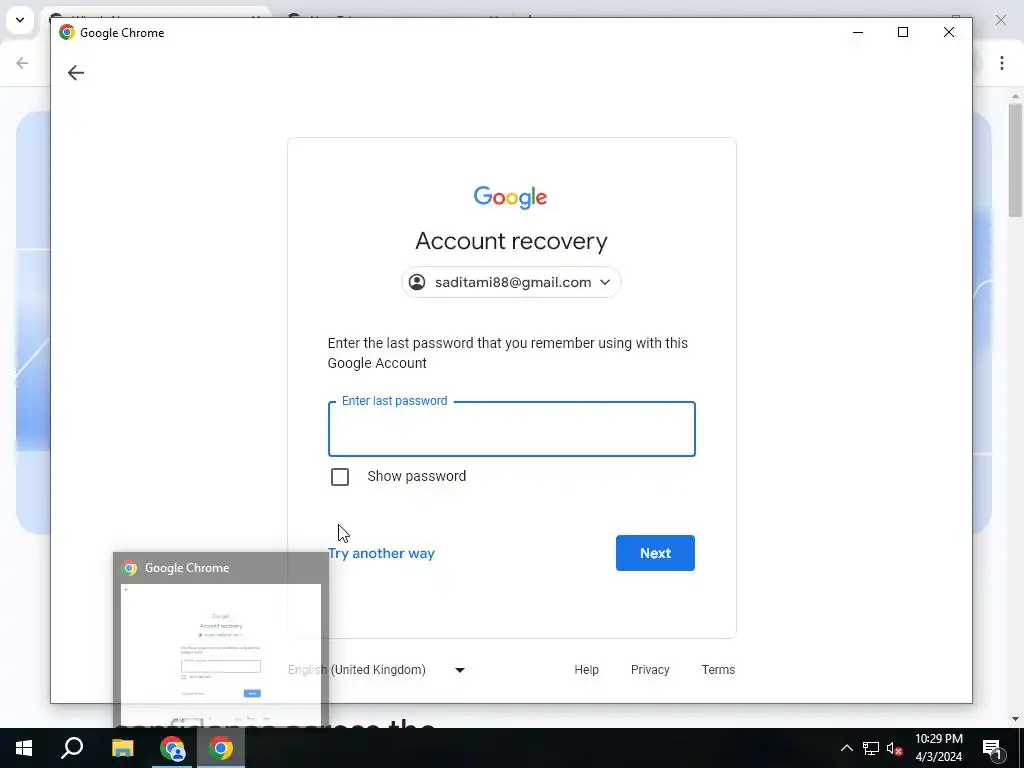Click back arrow in background Chrome toolbar
The image size is (1024, 768).
click(x=22, y=63)
